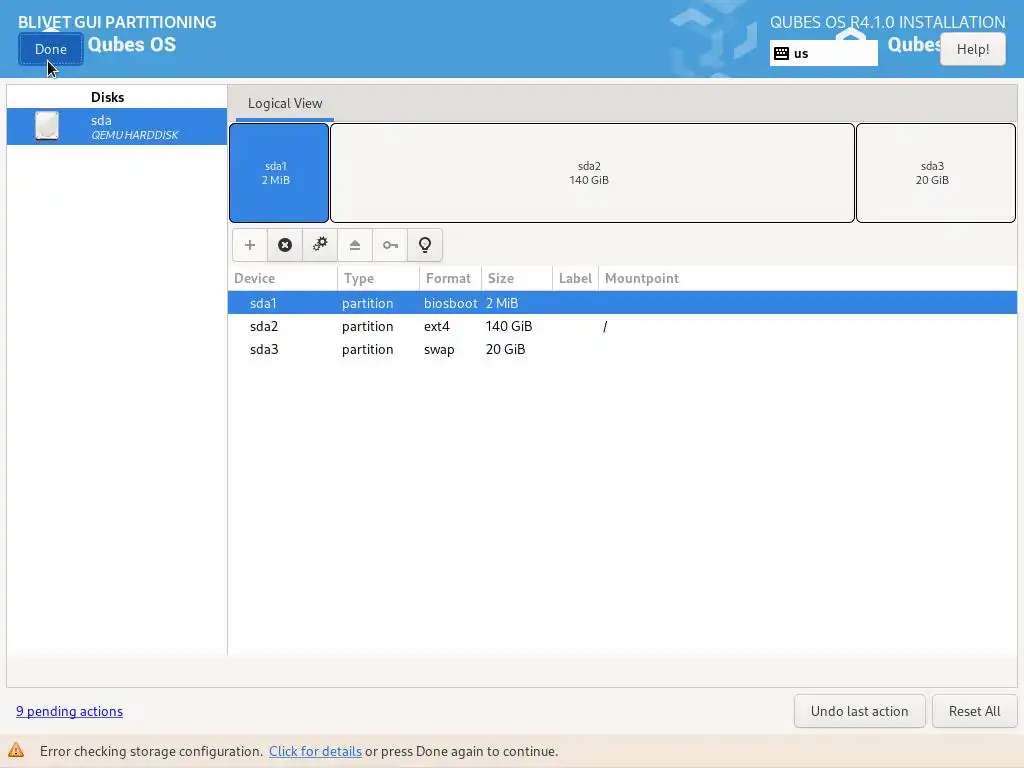
Task: Click the delete selected device icon
Action: pyautogui.click(x=285, y=245)
